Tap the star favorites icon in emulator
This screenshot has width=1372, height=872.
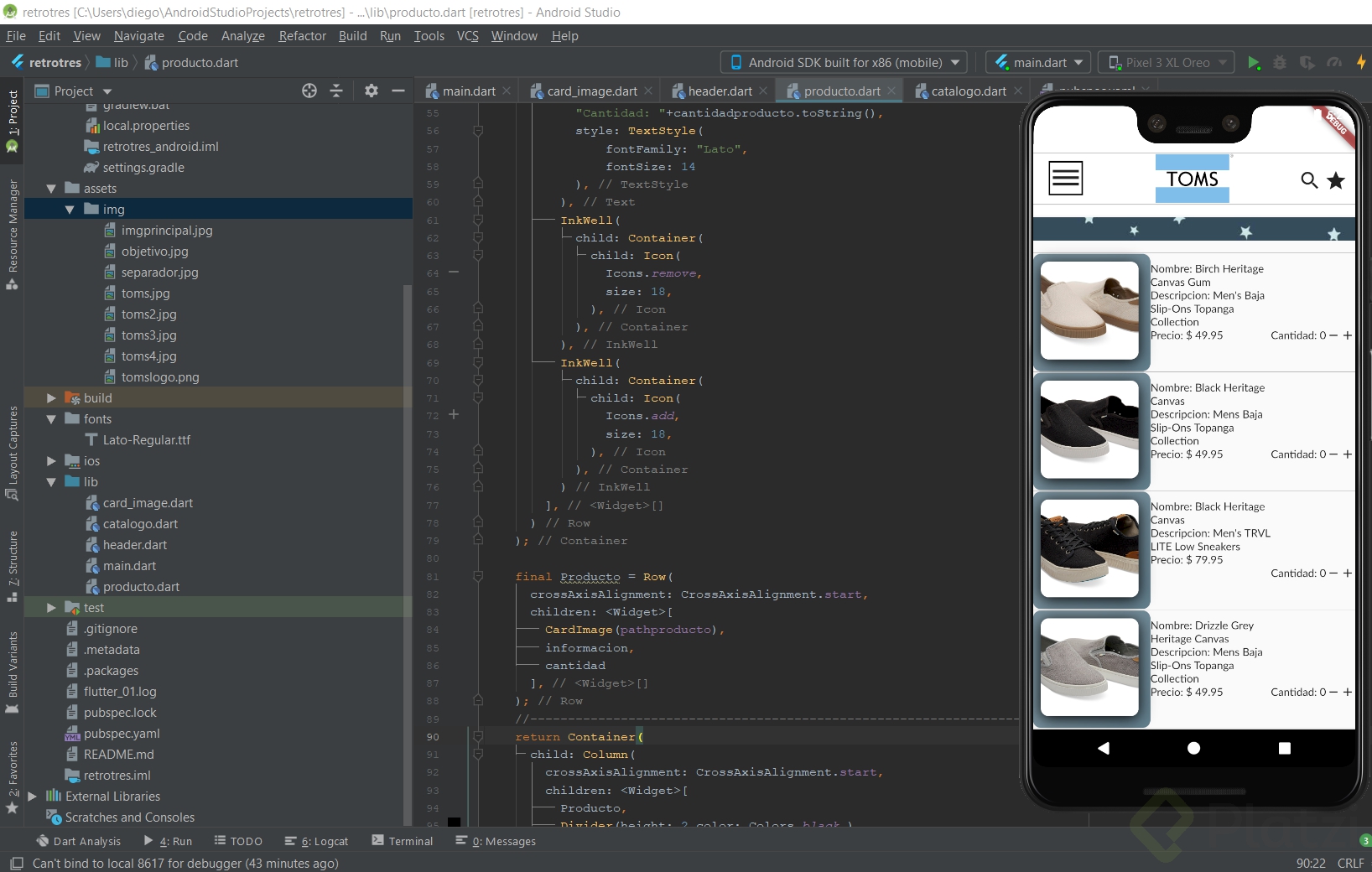point(1336,179)
